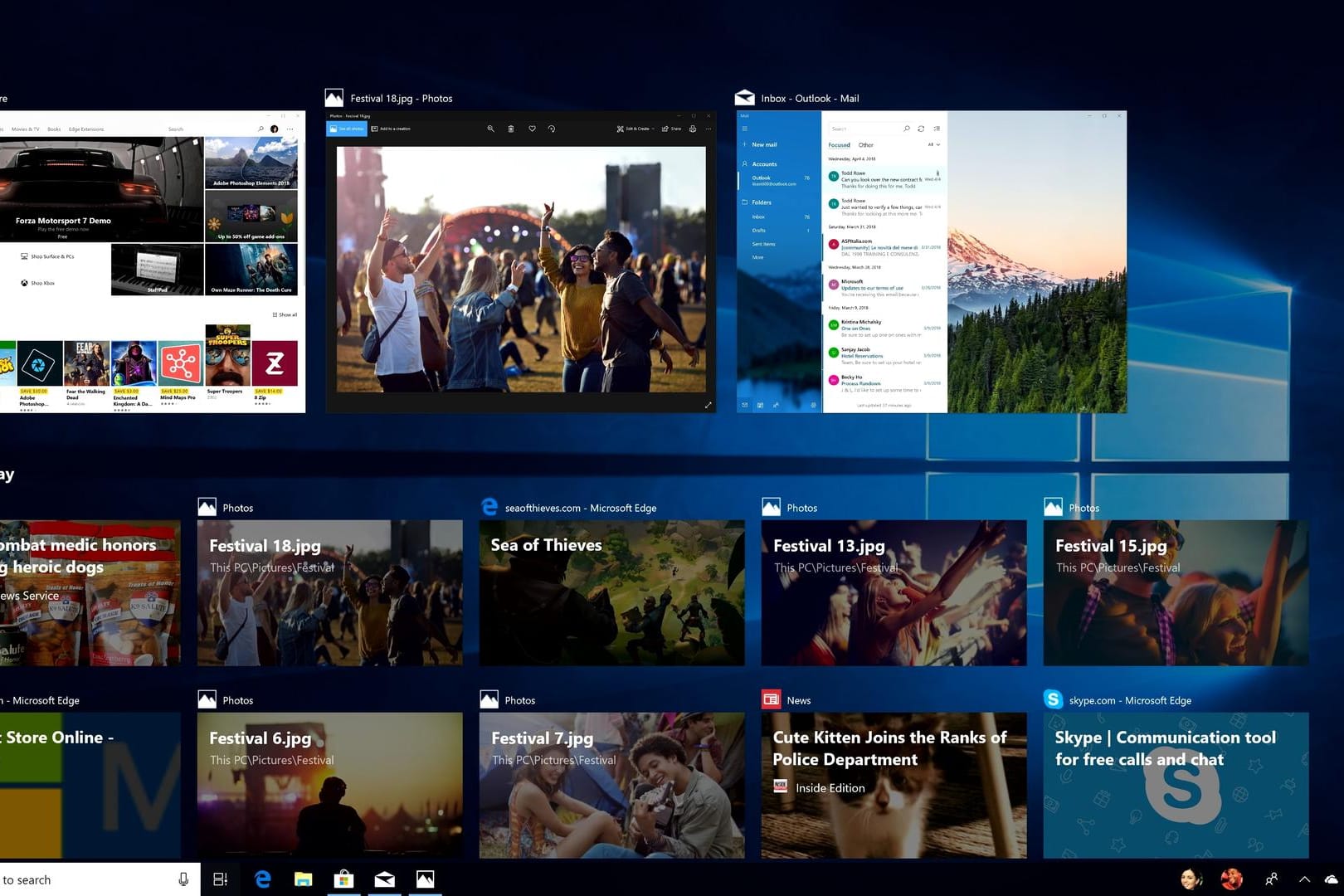Click the Books tab in Store

54,129
